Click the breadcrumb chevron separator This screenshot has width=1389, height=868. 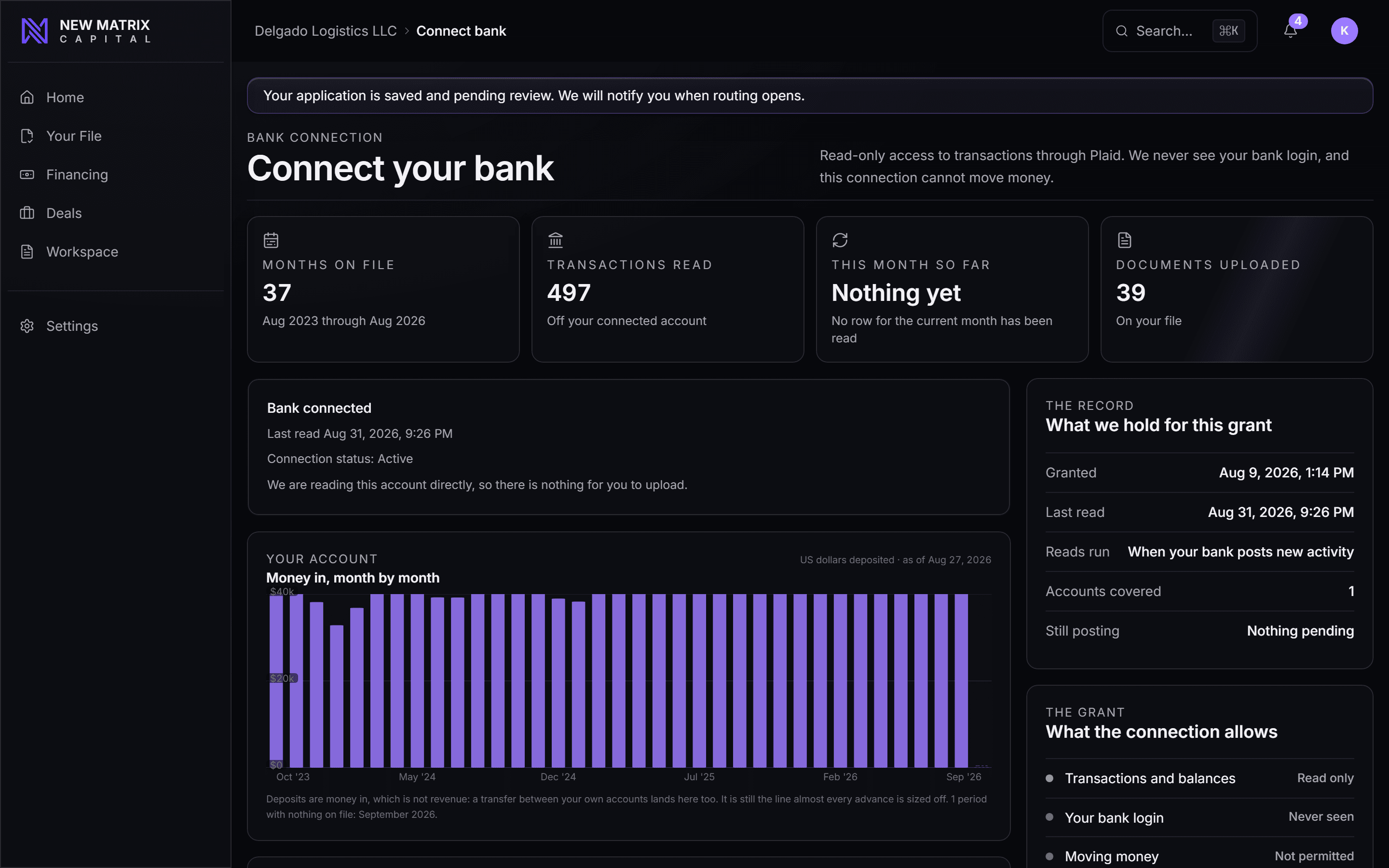(407, 31)
